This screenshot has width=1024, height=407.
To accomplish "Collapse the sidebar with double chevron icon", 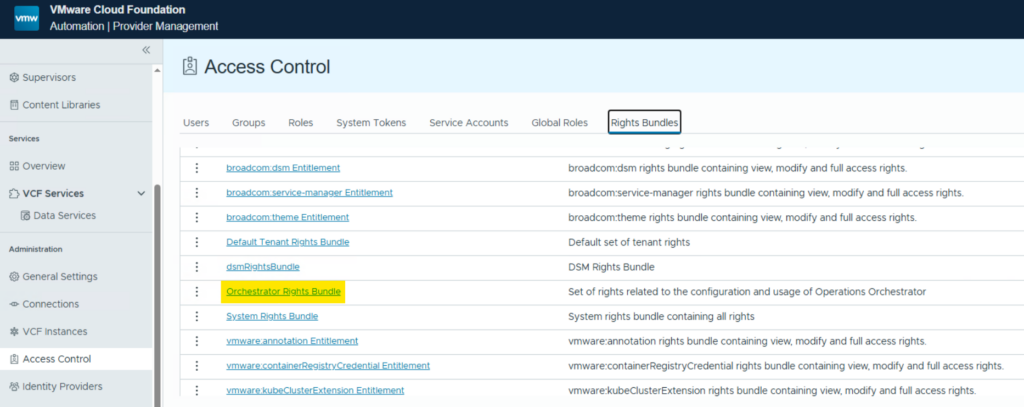I will coord(146,49).
